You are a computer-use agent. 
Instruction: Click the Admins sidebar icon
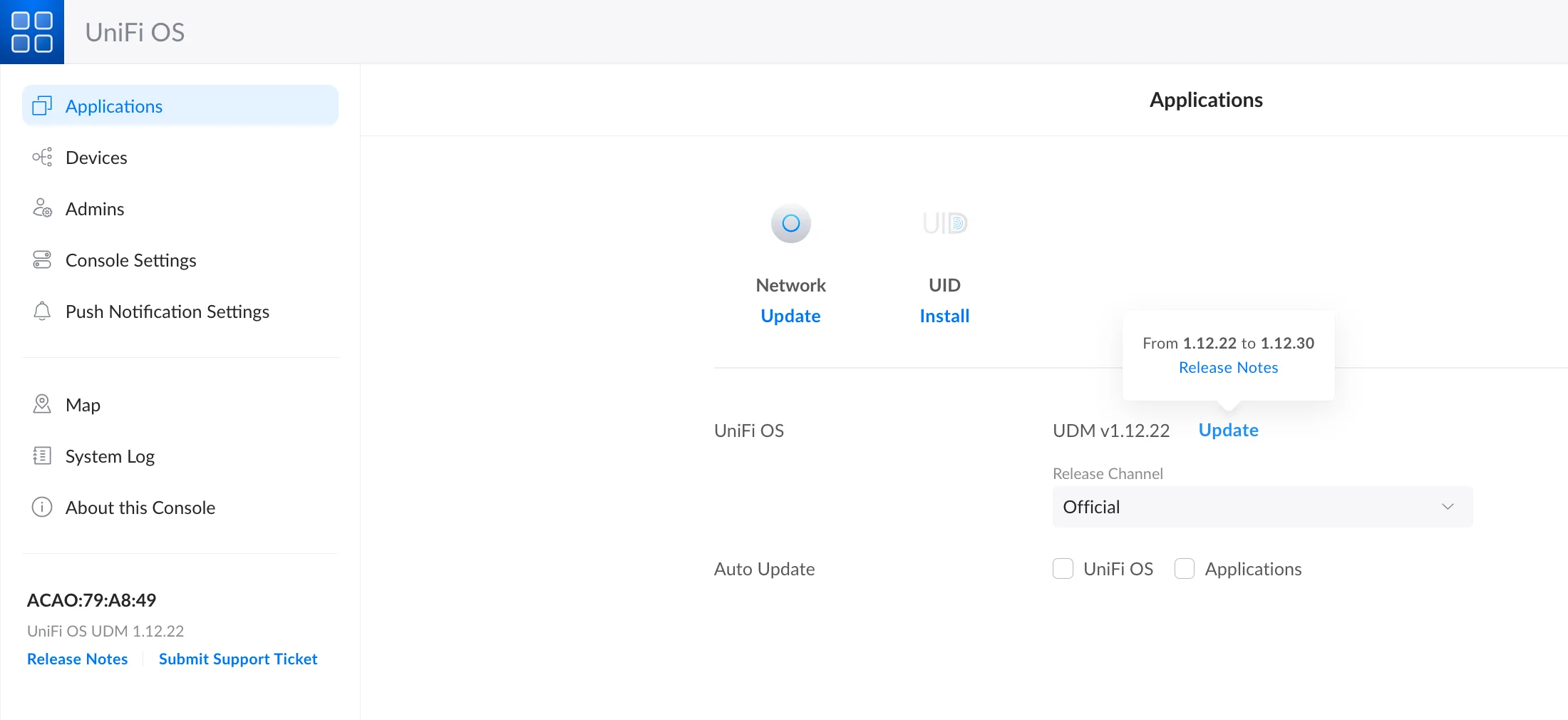pos(42,209)
